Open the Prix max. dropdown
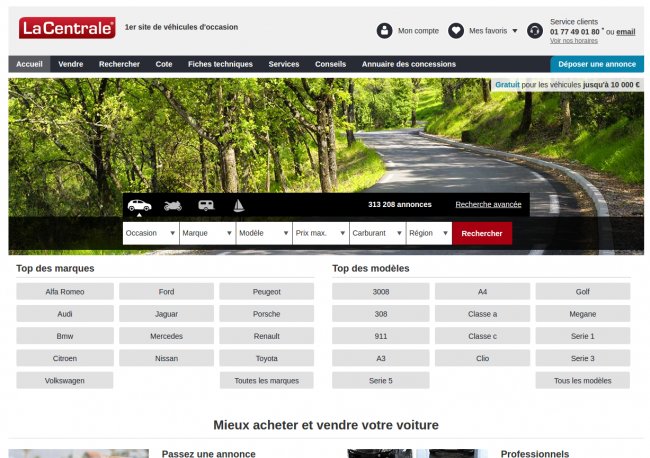This screenshot has height=458, width=650. 319,233
